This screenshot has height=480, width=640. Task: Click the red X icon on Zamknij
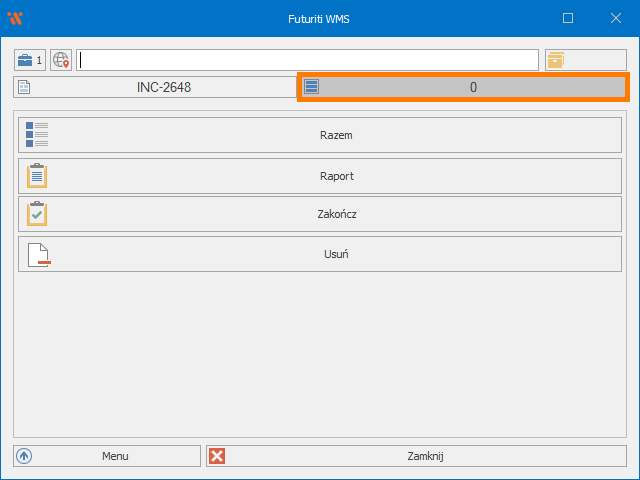point(218,456)
